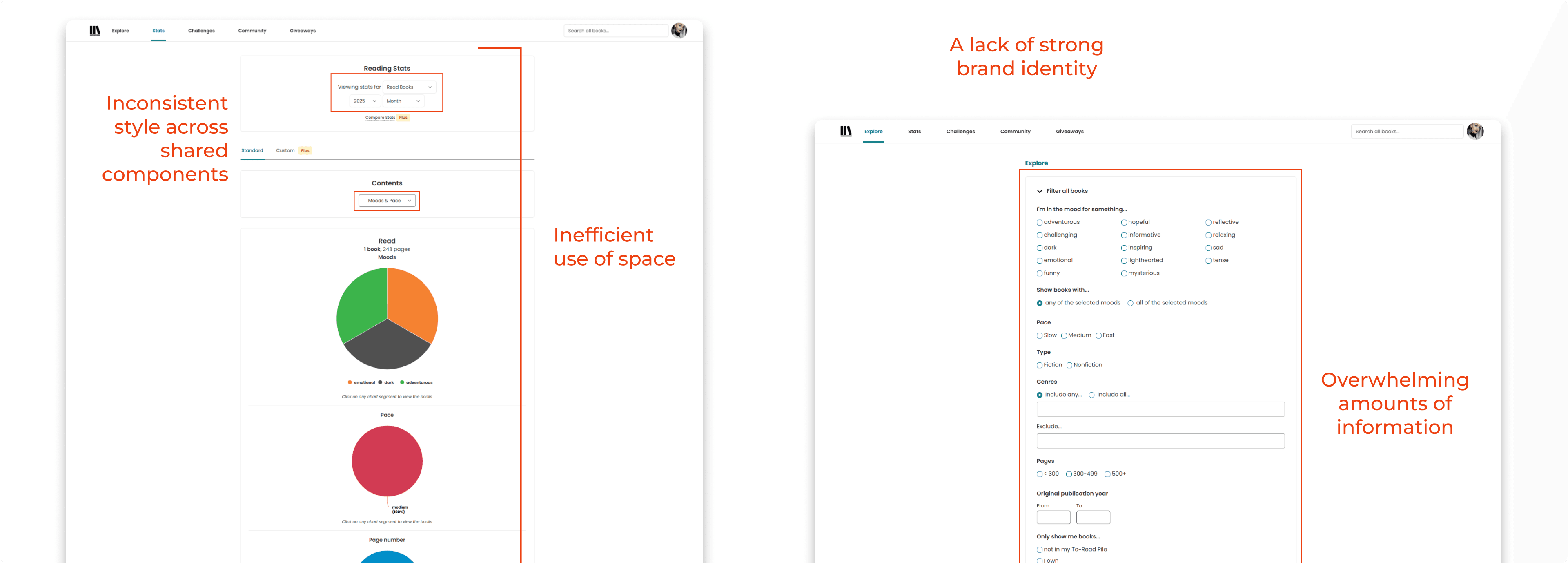The height and width of the screenshot is (563, 1568).
Task: Tick the mysterious mood checkbox
Action: pos(1124,274)
